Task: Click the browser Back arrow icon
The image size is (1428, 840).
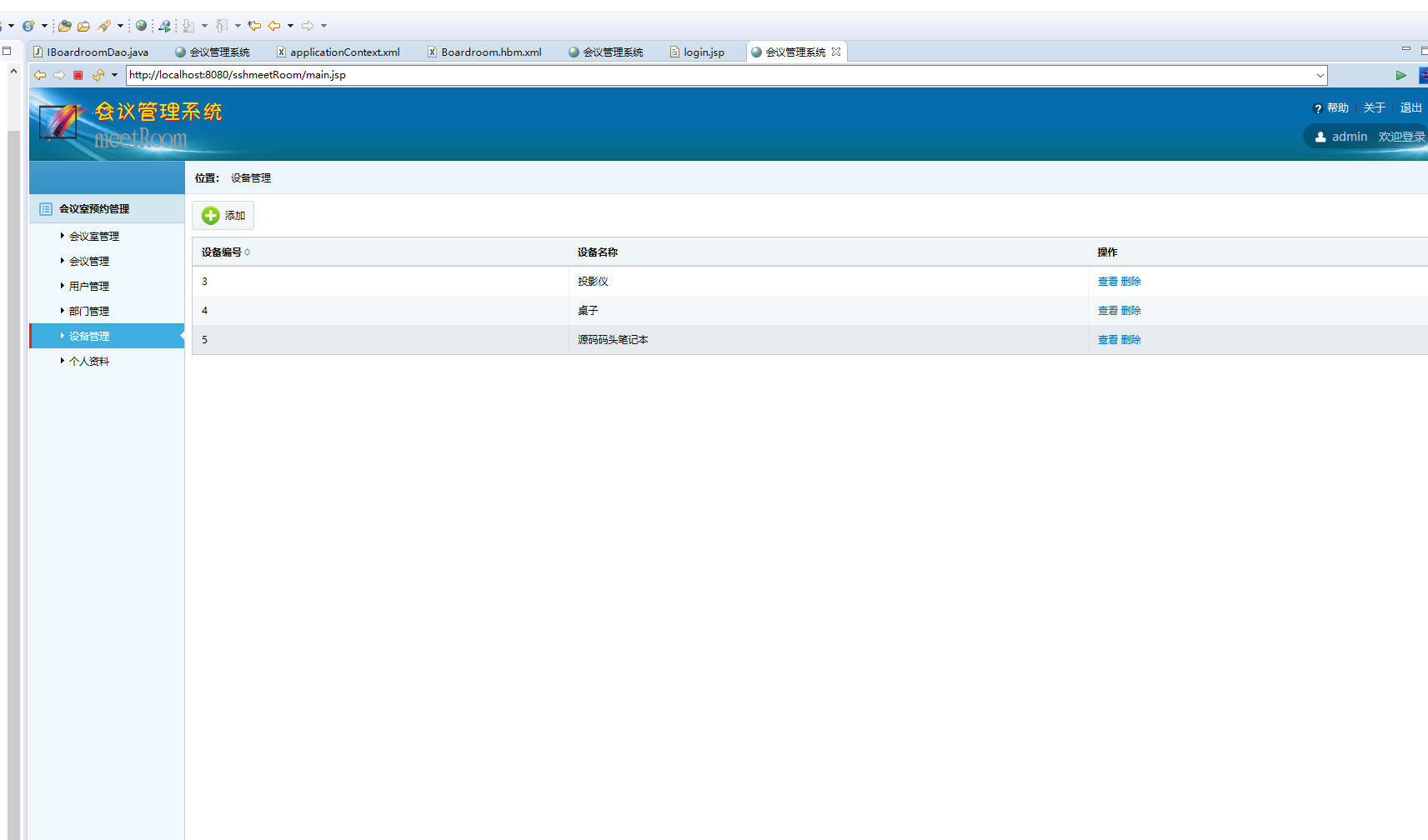Action: (x=39, y=75)
